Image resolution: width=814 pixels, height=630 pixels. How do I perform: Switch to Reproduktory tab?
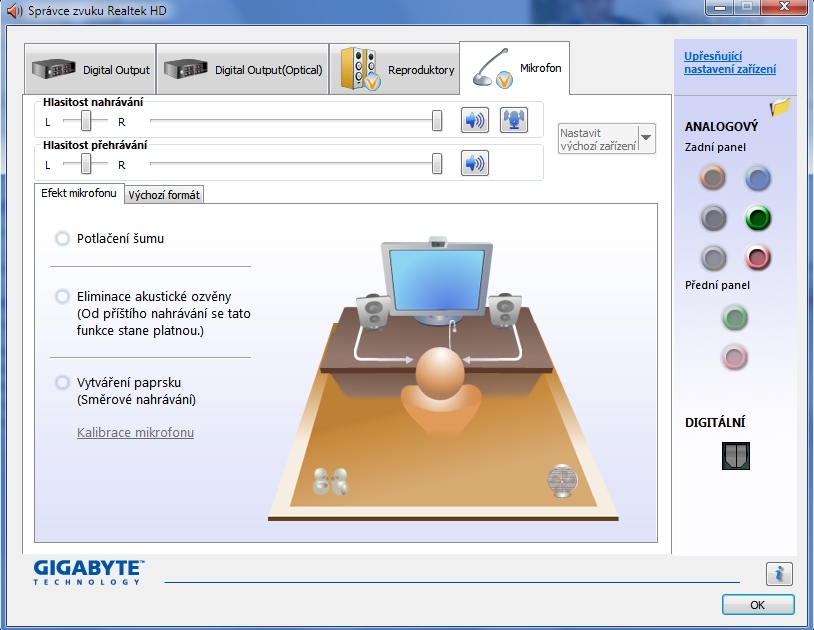(x=395, y=70)
